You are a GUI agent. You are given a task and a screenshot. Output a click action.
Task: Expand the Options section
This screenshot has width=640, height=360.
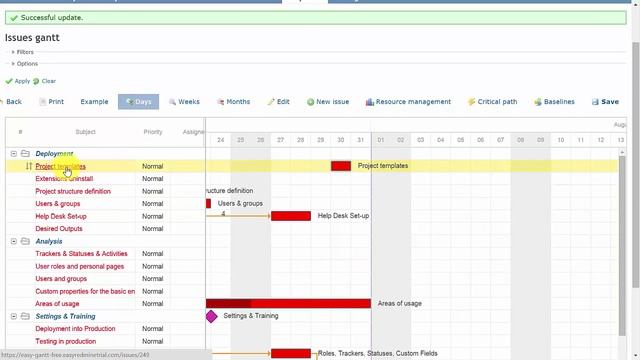click(x=24, y=64)
